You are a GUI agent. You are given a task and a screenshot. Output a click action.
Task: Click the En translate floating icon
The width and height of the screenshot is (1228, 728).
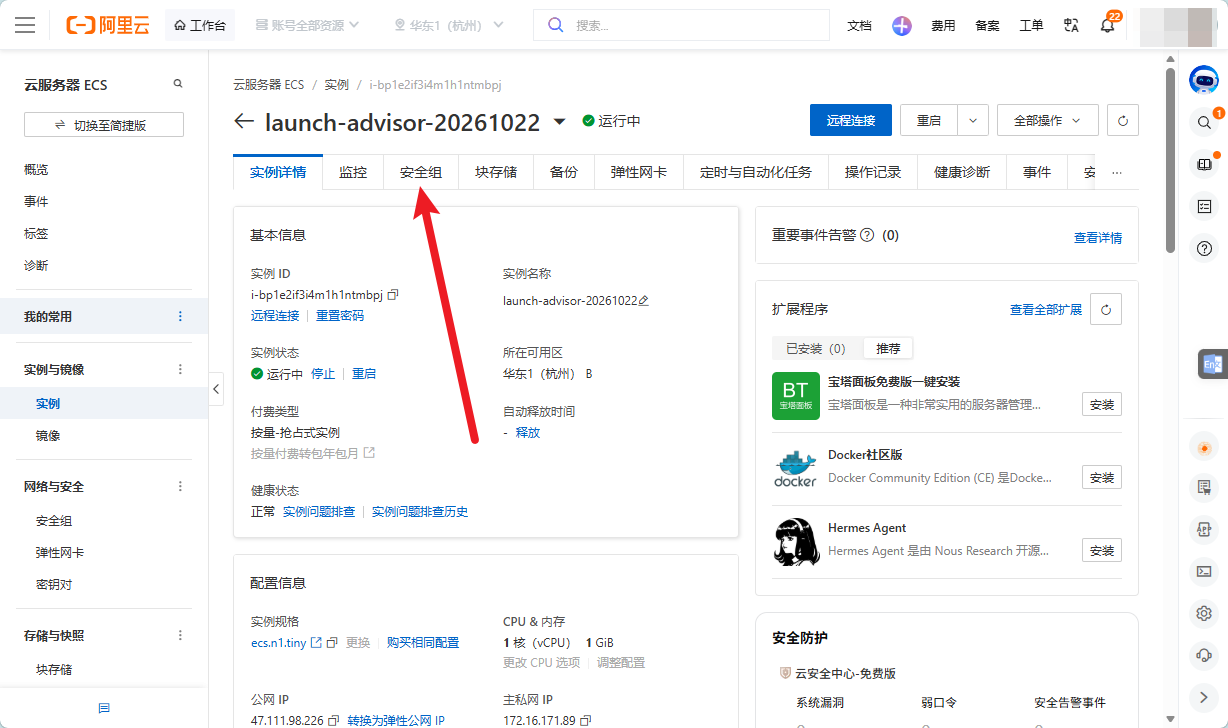(x=1213, y=365)
